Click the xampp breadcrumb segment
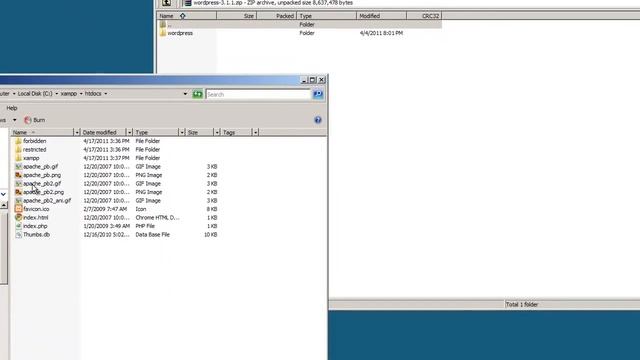The height and width of the screenshot is (360, 640). (69, 94)
